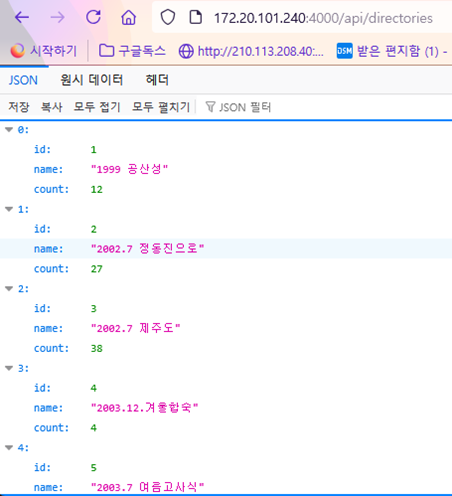
Task: Click the count value 12
Action: click(97, 189)
